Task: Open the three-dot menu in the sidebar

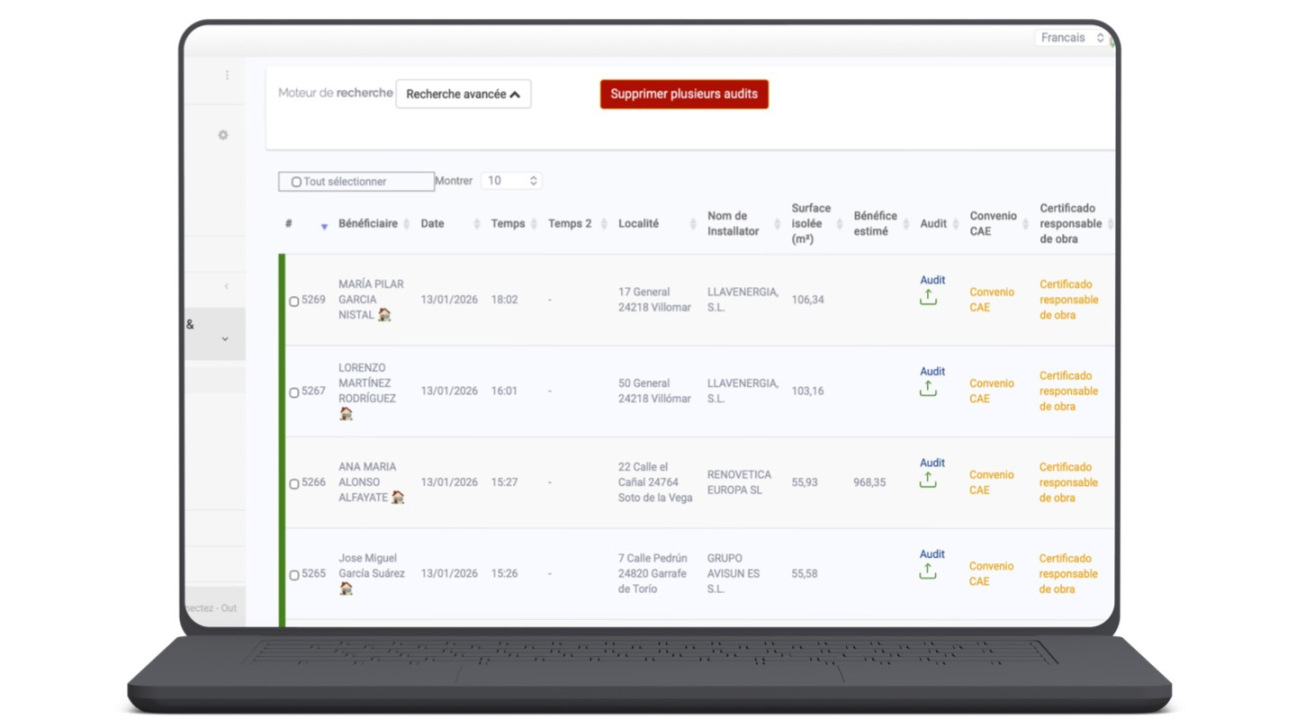Action: click(x=227, y=75)
